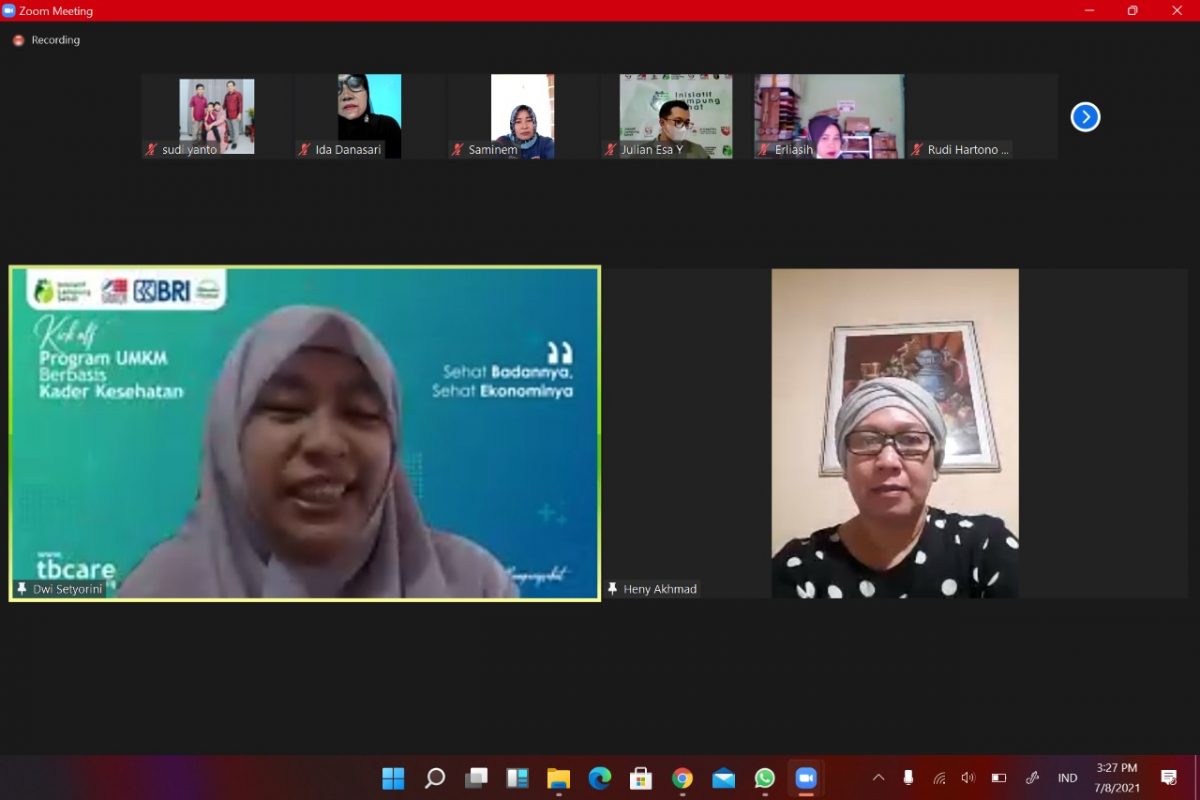Image resolution: width=1200 pixels, height=800 pixels.
Task: Open WhatsApp from the taskbar
Action: pyautogui.click(x=765, y=778)
